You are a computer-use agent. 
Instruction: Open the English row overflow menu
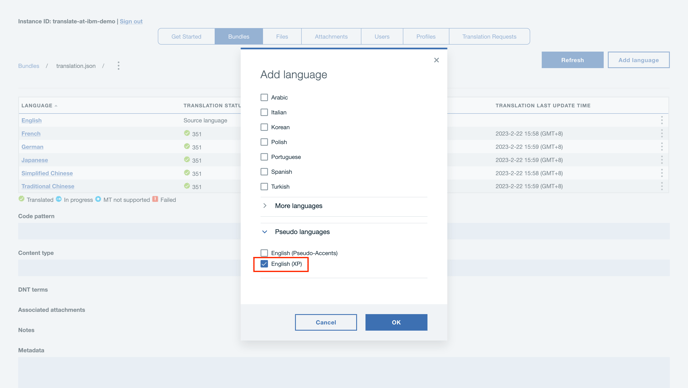pyautogui.click(x=662, y=120)
